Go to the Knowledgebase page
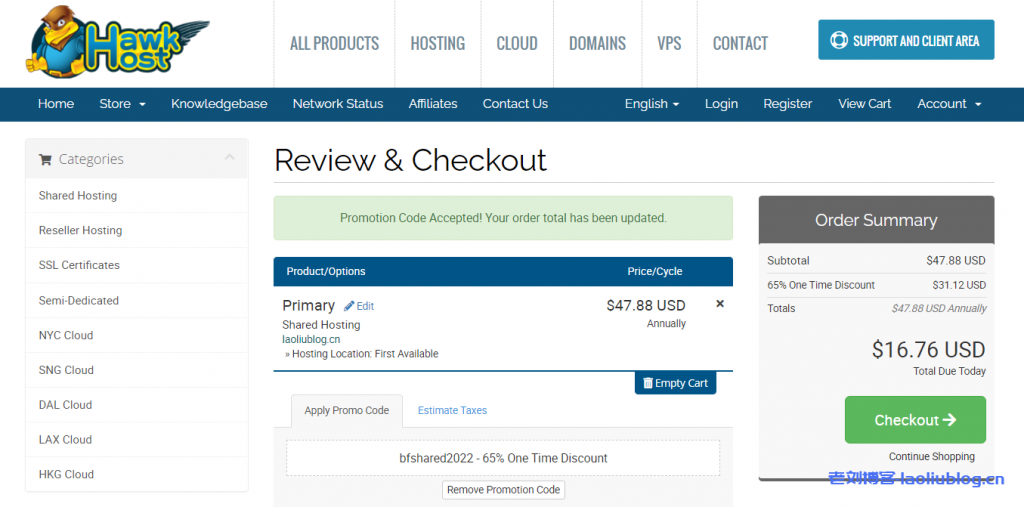1024x507 pixels. pyautogui.click(x=219, y=104)
